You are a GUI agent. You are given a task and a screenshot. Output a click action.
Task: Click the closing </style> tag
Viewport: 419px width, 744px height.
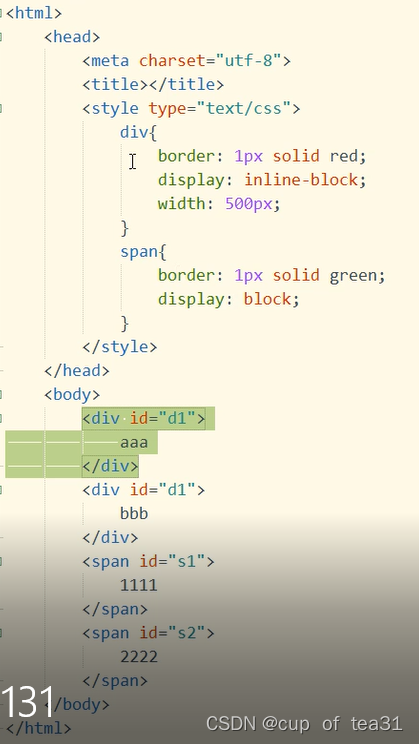click(120, 347)
